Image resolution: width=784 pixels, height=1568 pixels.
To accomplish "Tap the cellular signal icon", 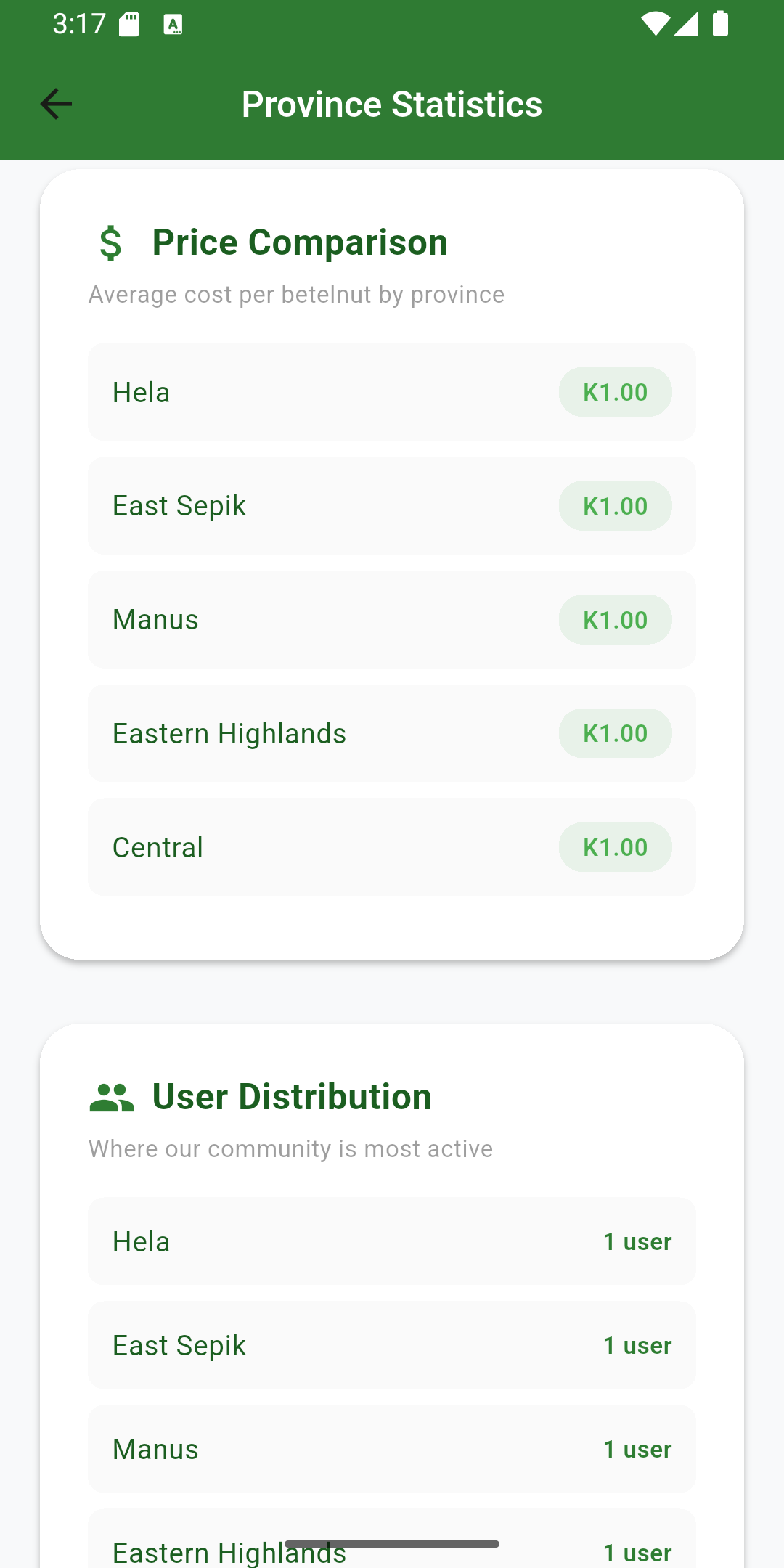I will click(686, 24).
